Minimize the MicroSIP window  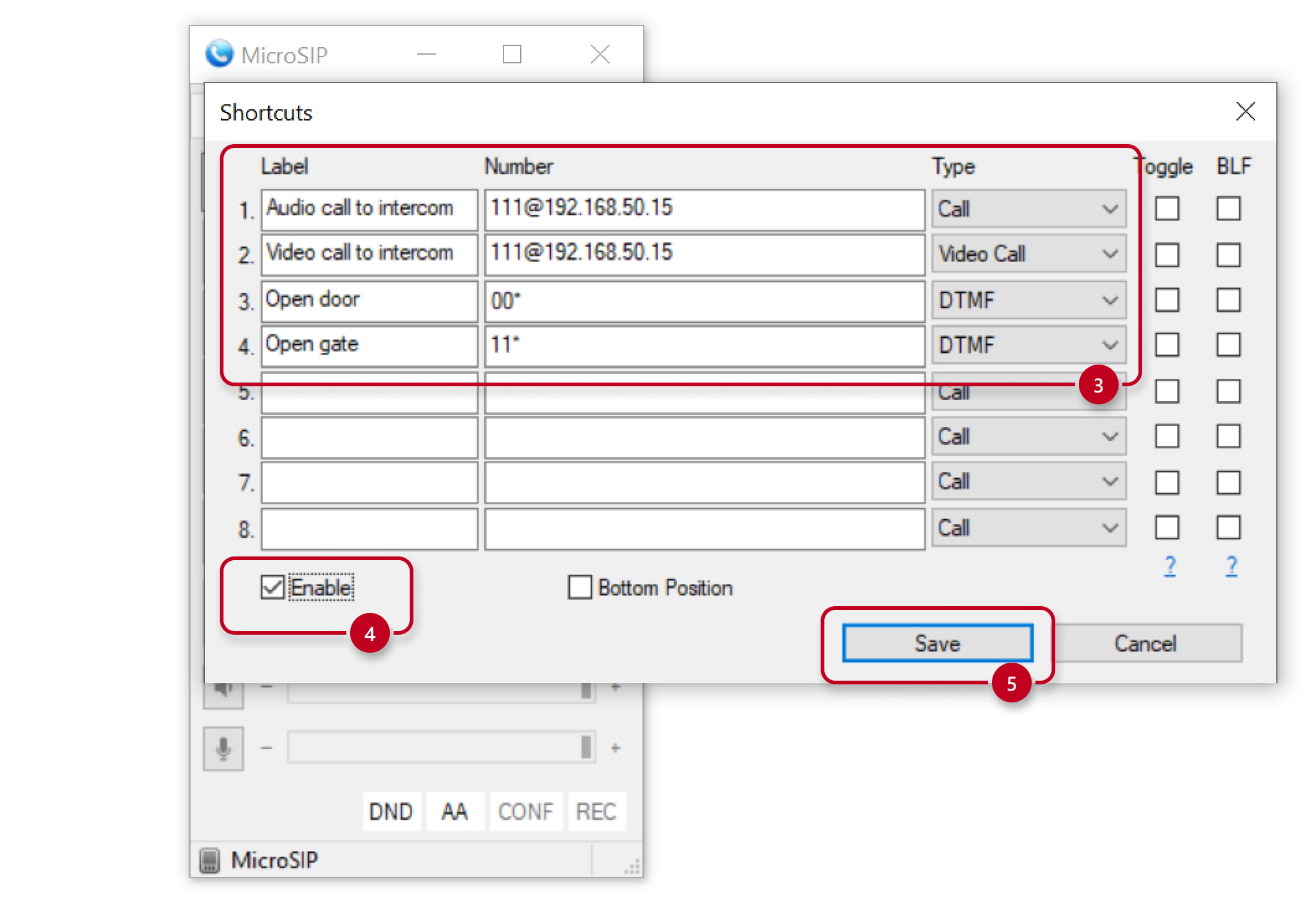(x=426, y=54)
